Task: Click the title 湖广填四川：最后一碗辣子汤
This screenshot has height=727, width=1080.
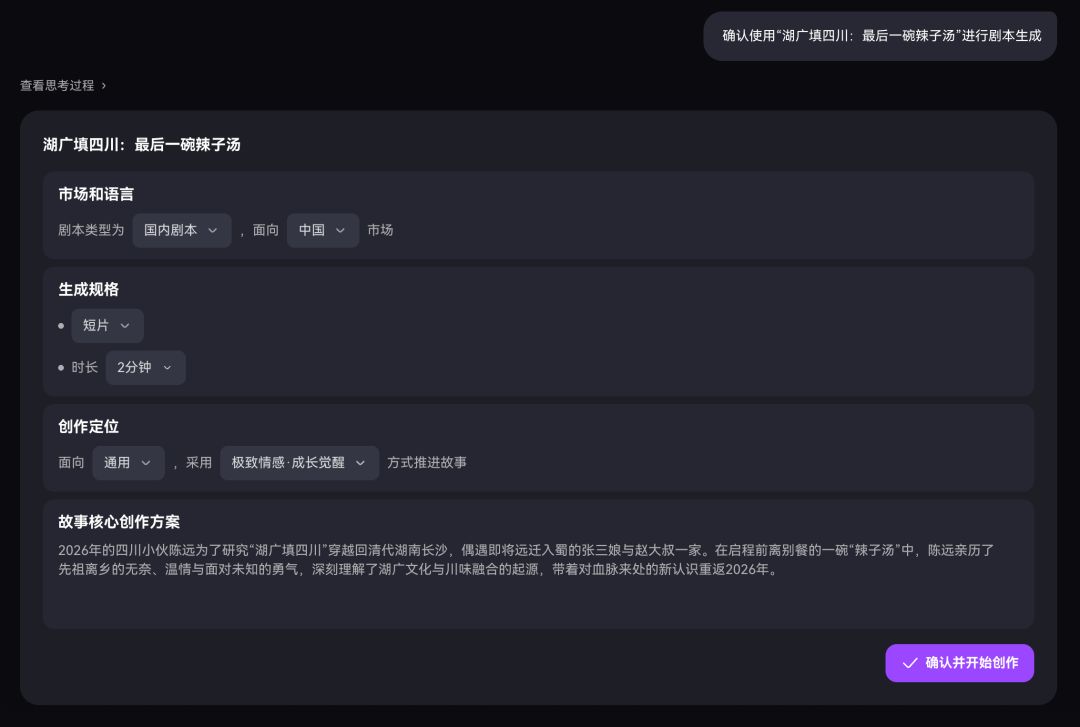Action: (142, 145)
